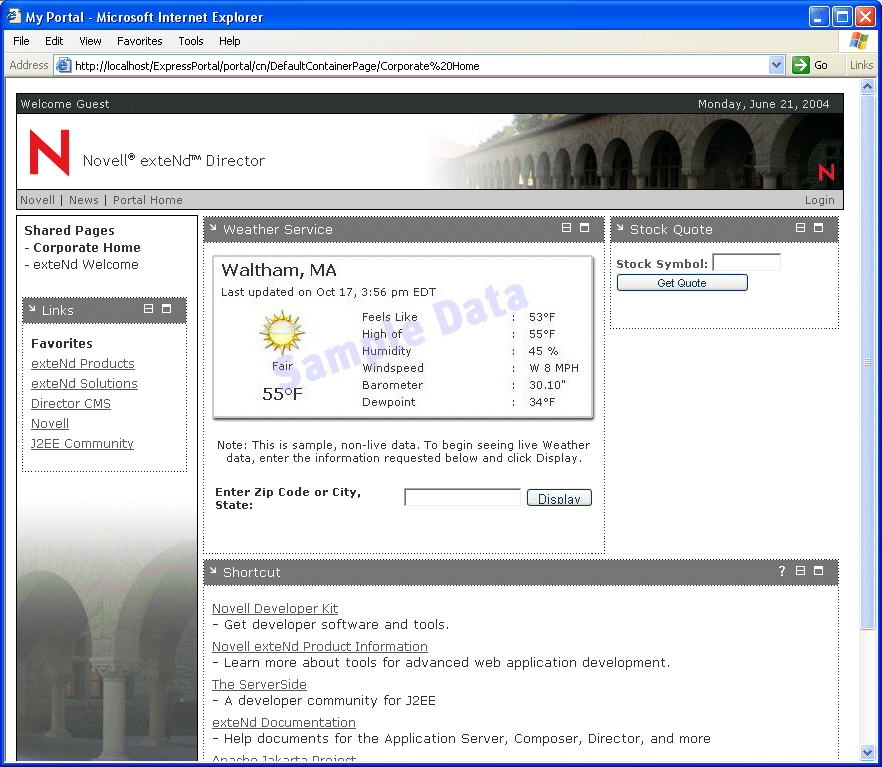Open the exteNd Solutions favorite link

point(84,384)
